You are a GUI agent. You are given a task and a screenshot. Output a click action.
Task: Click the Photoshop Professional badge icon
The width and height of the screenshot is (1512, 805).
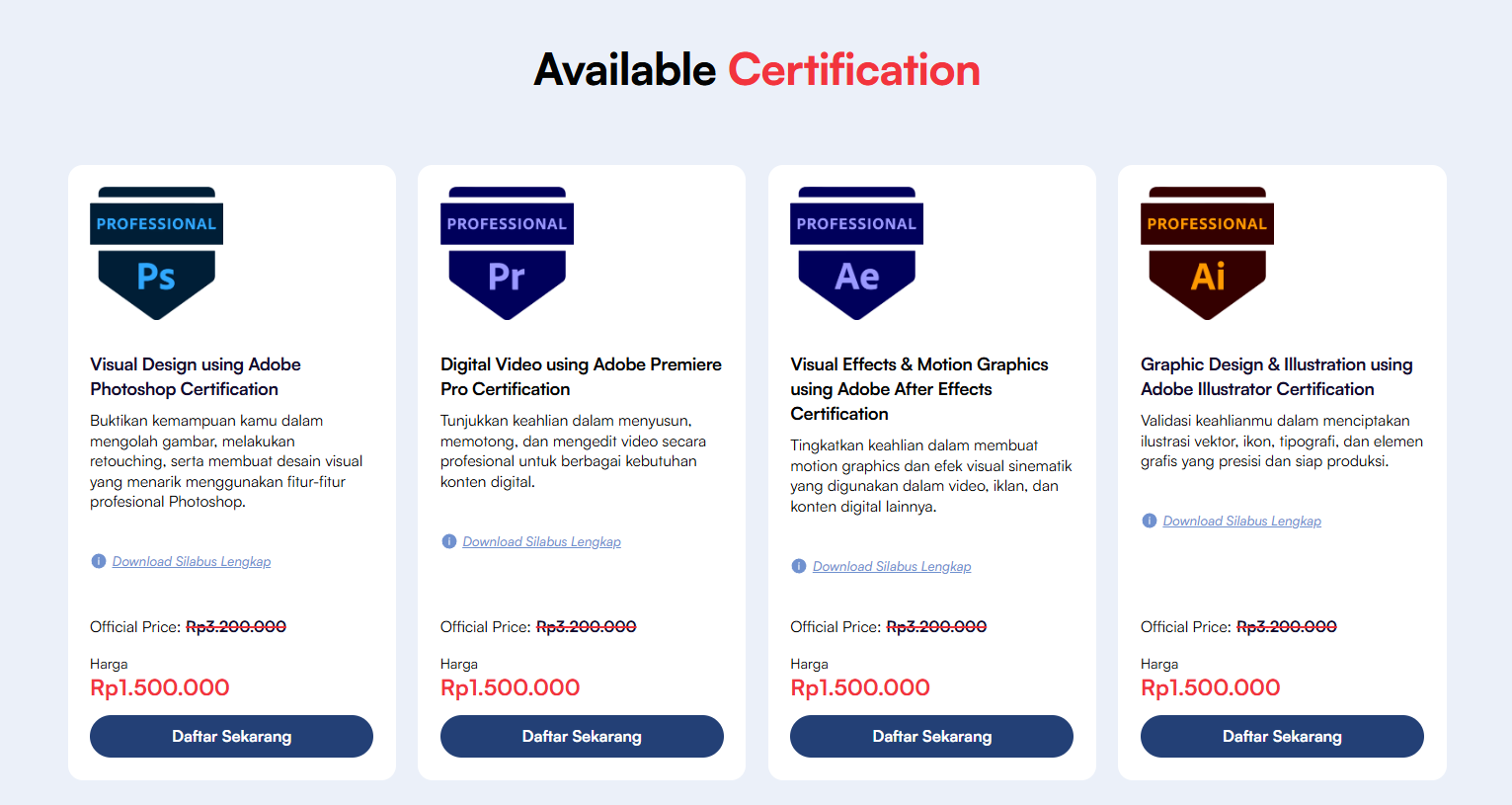[x=156, y=252]
